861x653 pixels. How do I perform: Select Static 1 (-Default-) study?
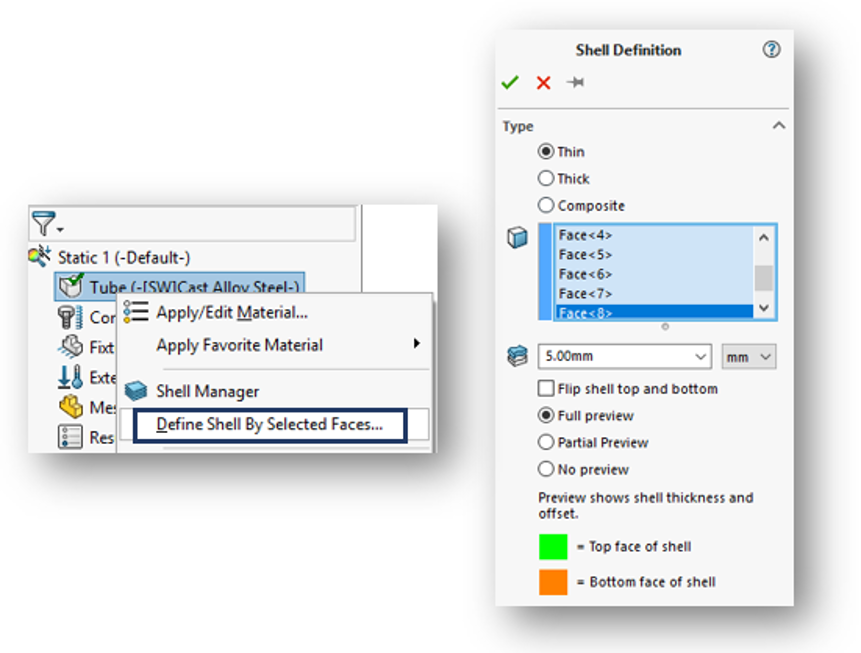(124, 258)
